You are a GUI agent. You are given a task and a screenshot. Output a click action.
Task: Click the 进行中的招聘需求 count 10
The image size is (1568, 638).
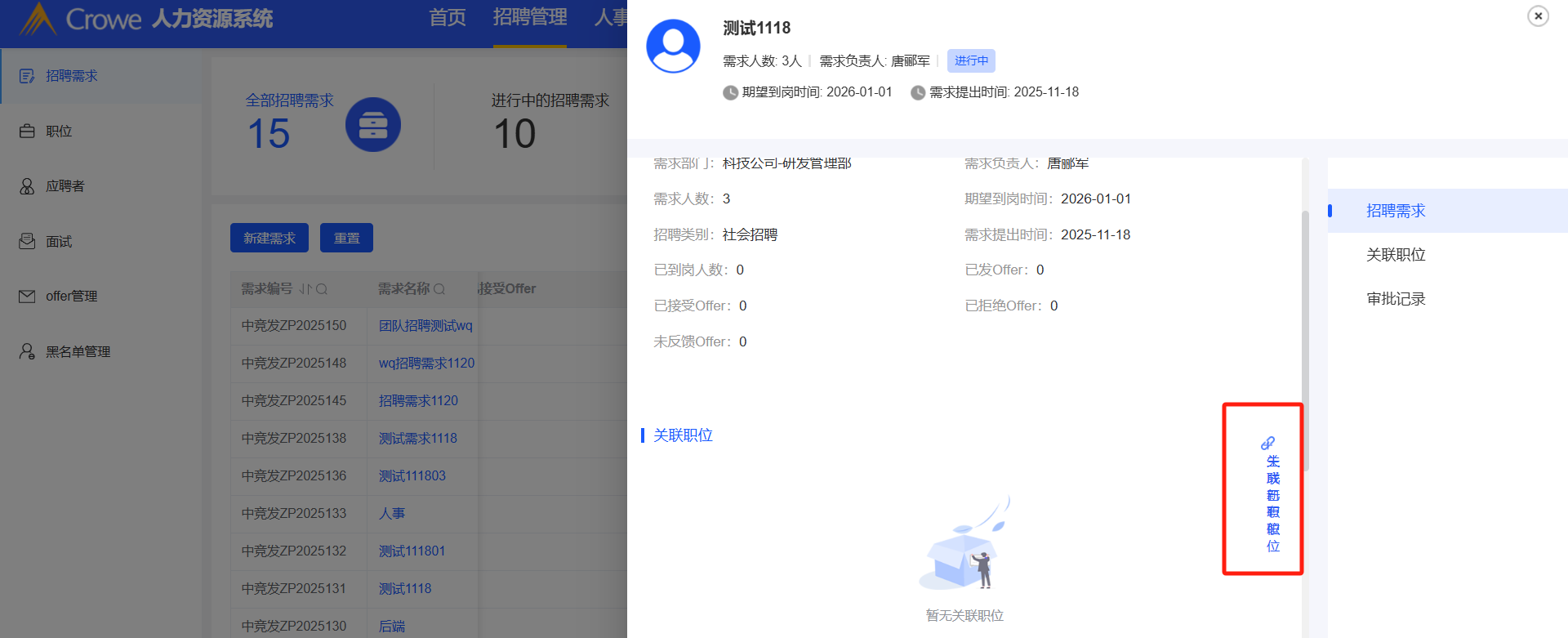[514, 134]
